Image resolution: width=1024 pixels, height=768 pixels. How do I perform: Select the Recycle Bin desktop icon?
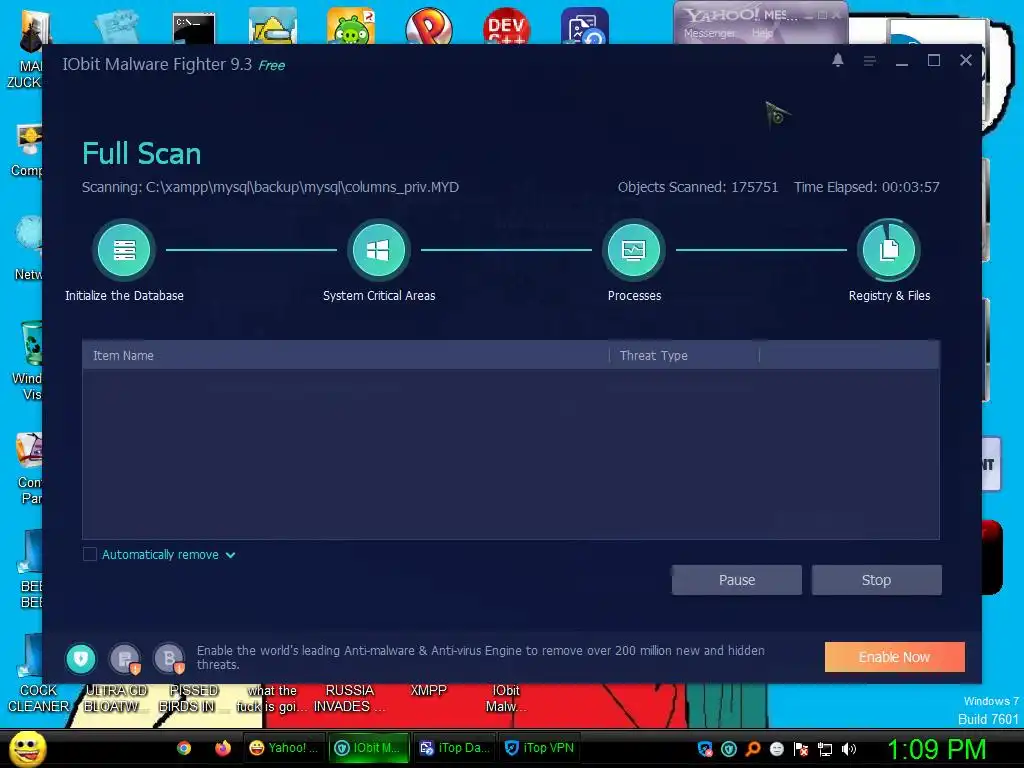point(30,343)
